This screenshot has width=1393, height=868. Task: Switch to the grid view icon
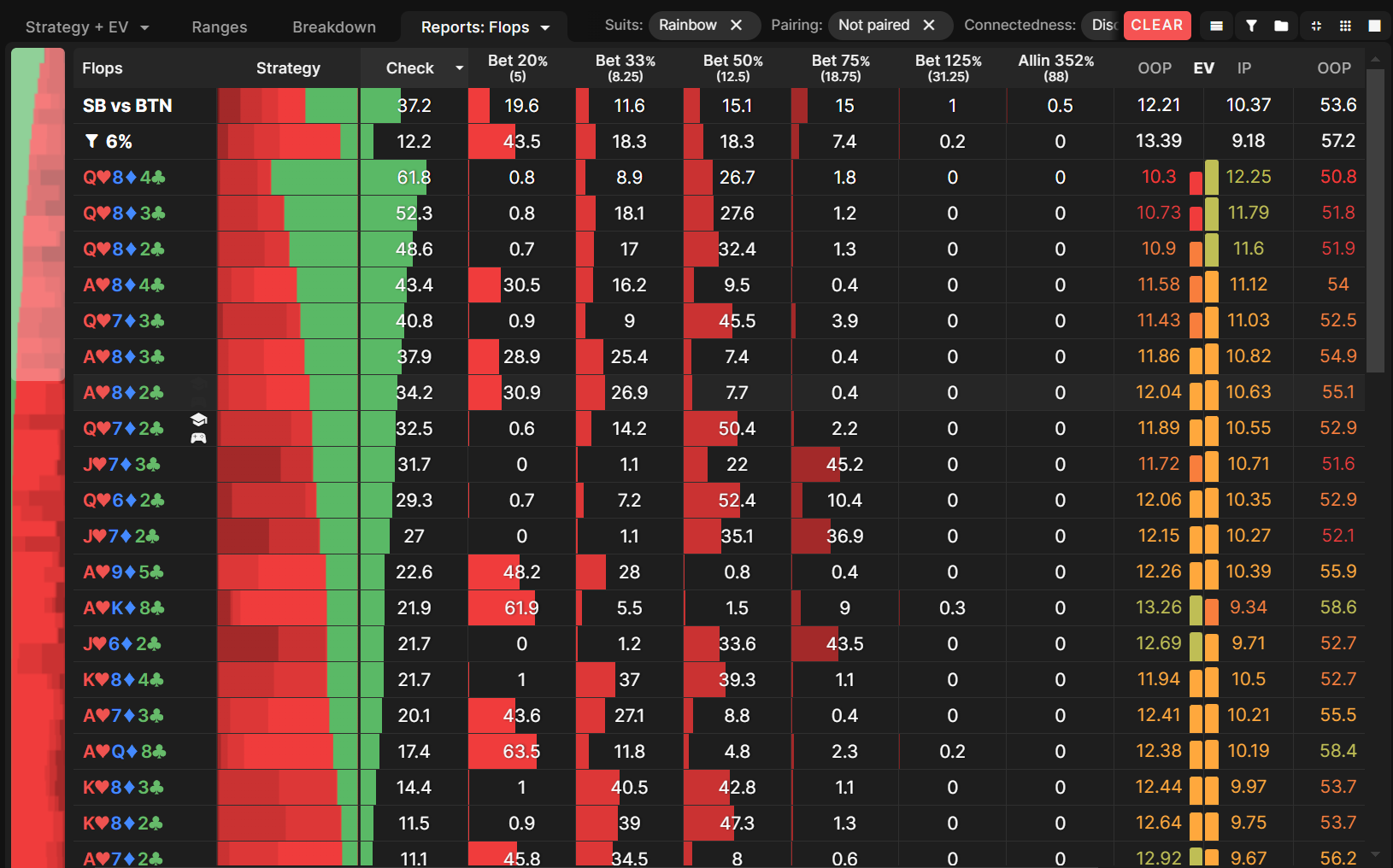tap(1345, 26)
